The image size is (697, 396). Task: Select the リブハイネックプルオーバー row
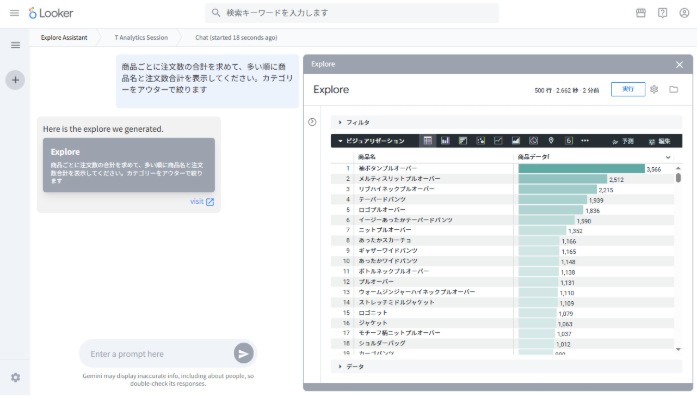502,189
